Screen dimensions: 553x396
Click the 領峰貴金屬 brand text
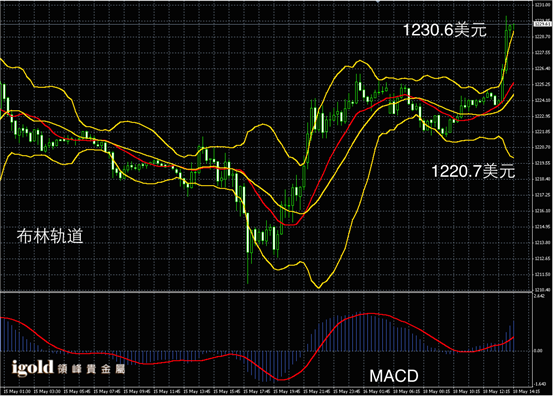(91, 369)
